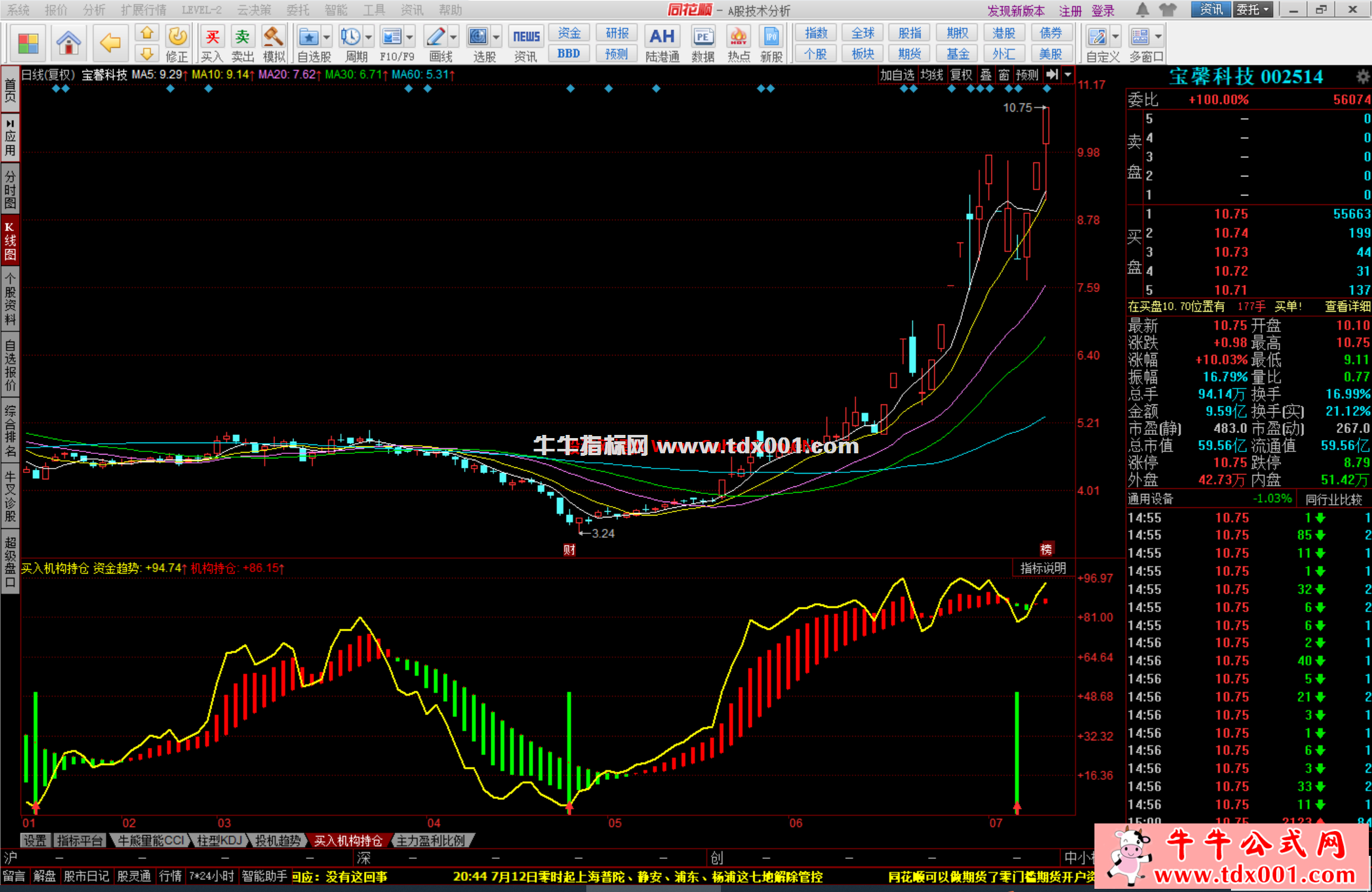Click the 多窗口 multi-window icon
This screenshot has width=1372, height=892.
click(x=1141, y=37)
